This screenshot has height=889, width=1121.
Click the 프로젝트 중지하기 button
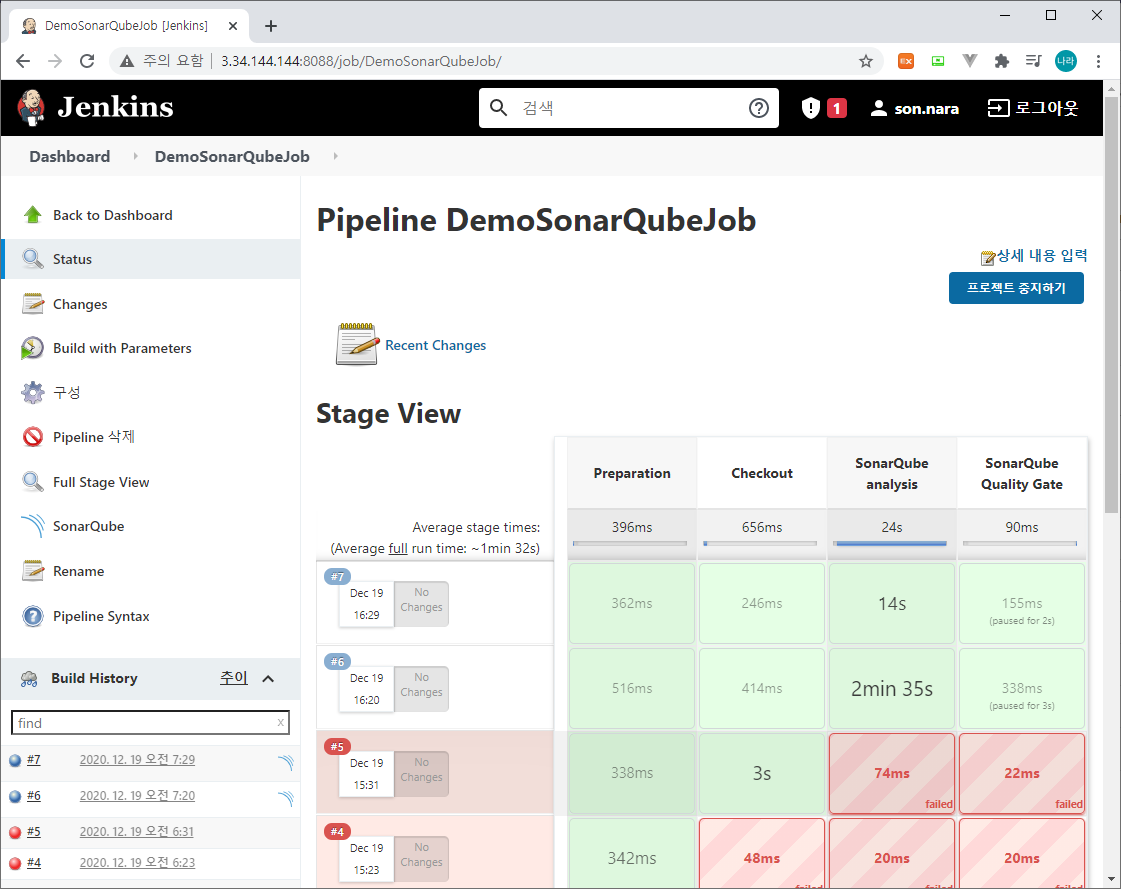point(1016,288)
